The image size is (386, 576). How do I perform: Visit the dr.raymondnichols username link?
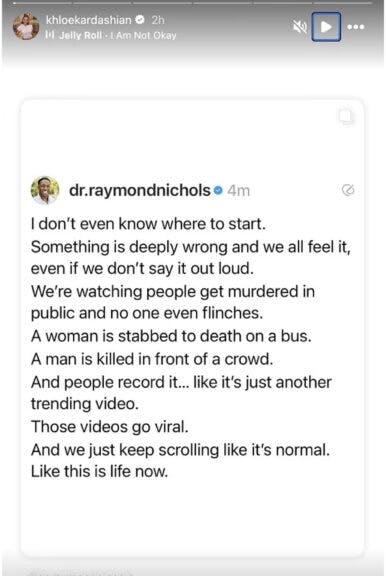[140, 190]
